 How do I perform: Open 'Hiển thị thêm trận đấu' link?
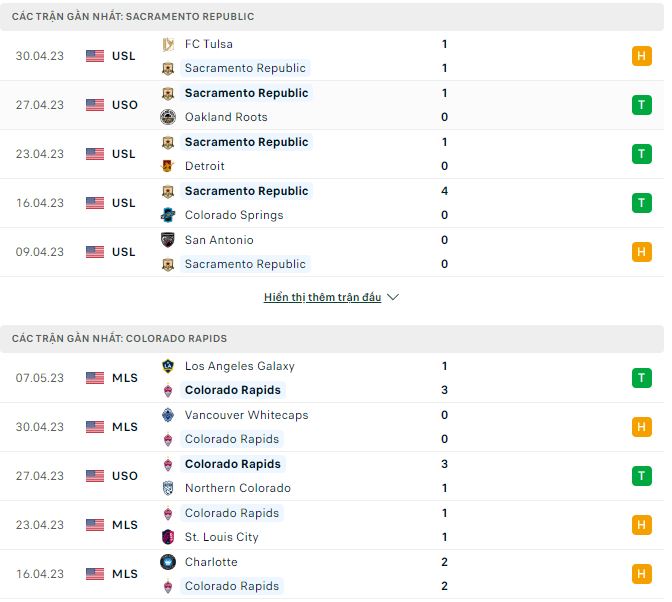322,298
